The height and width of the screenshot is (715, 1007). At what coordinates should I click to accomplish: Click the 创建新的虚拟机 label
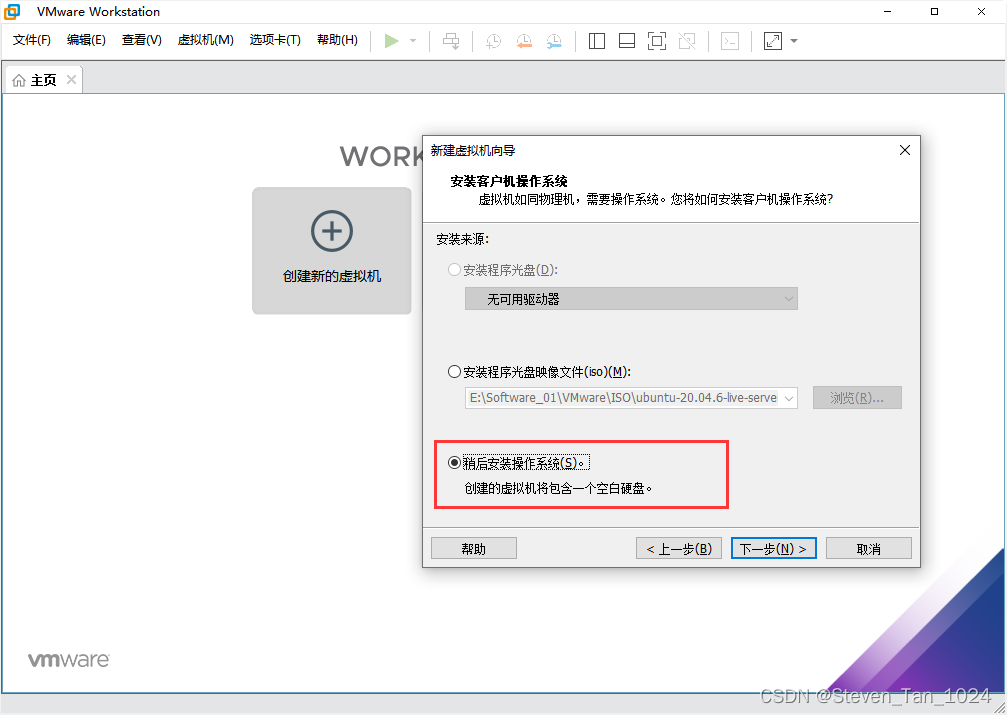[x=332, y=276]
